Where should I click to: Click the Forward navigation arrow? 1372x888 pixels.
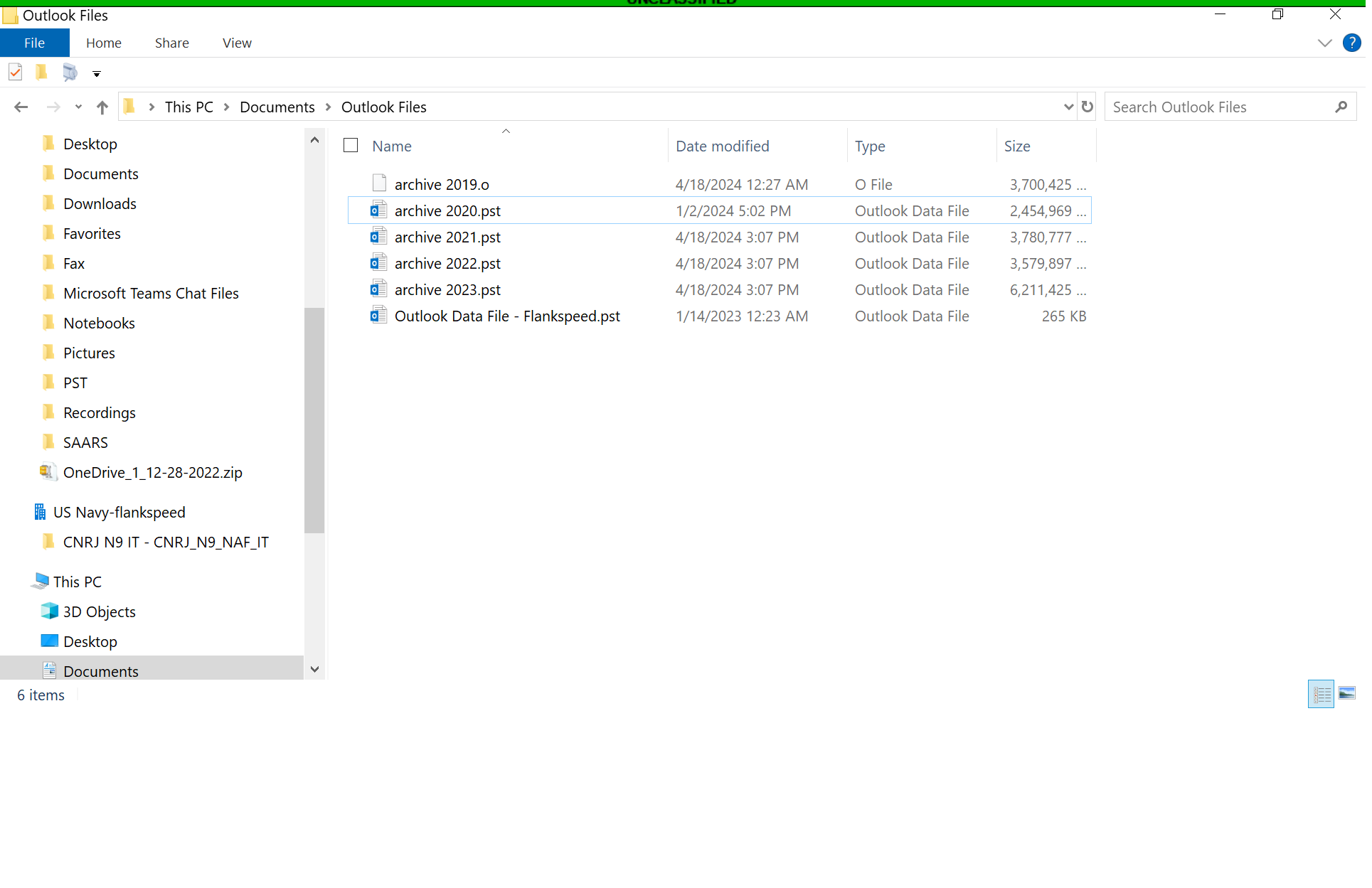tap(53, 107)
